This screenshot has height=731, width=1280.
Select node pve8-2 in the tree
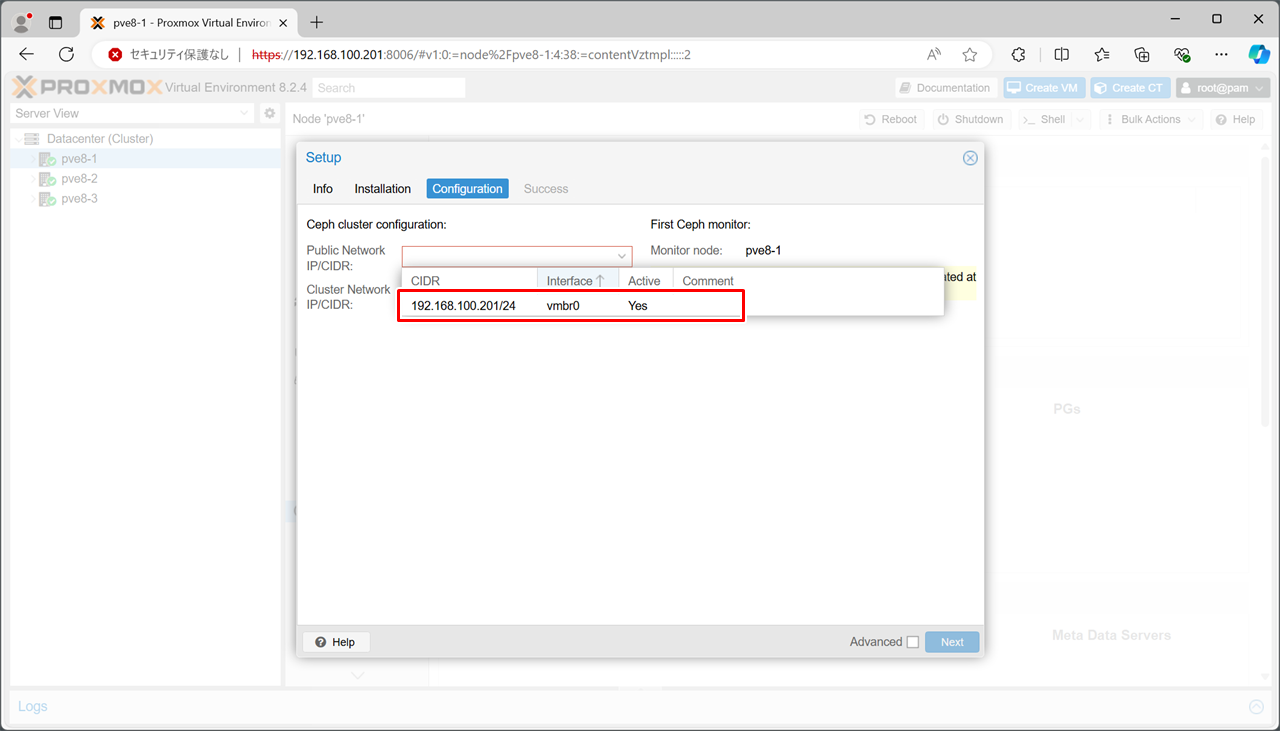coord(79,179)
